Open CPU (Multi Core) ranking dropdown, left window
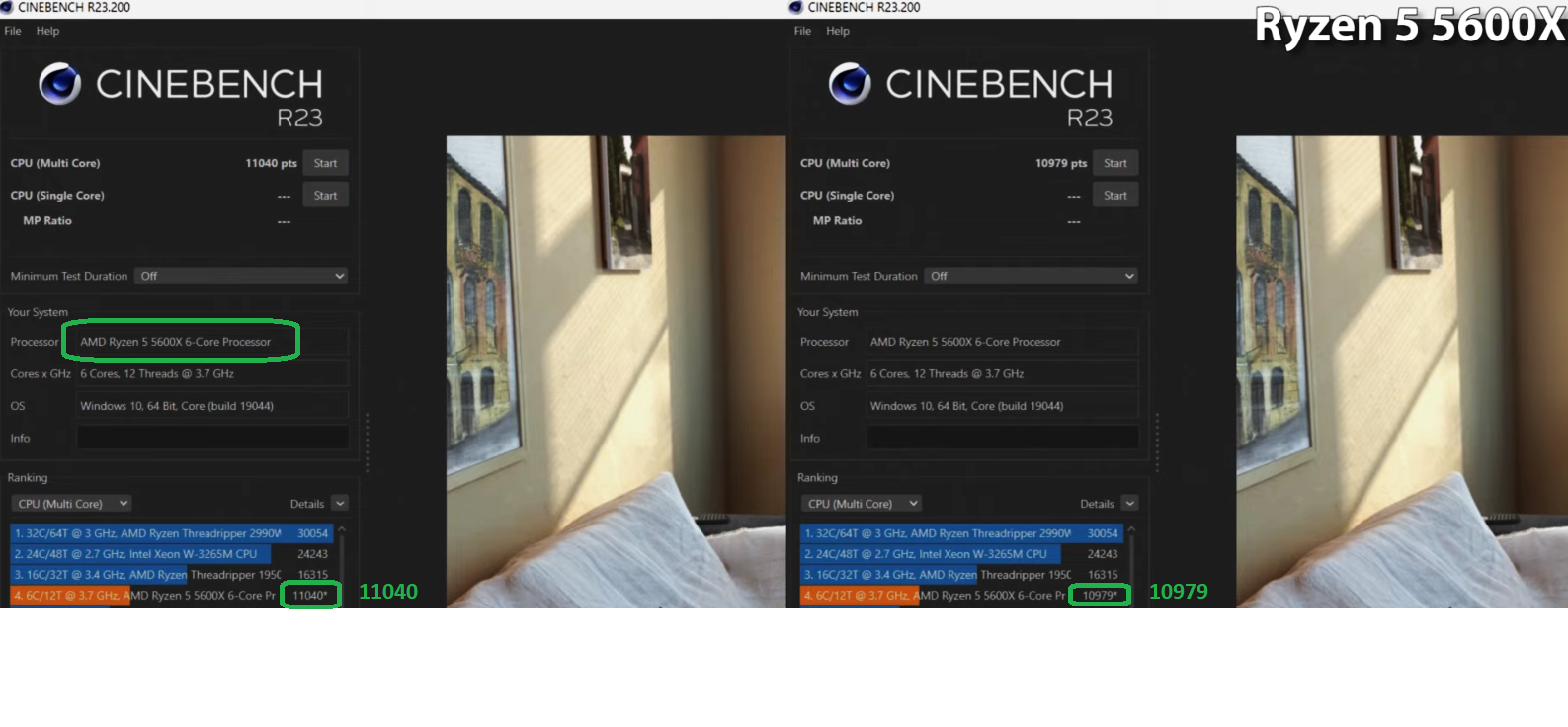The height and width of the screenshot is (727, 1568). click(x=71, y=504)
